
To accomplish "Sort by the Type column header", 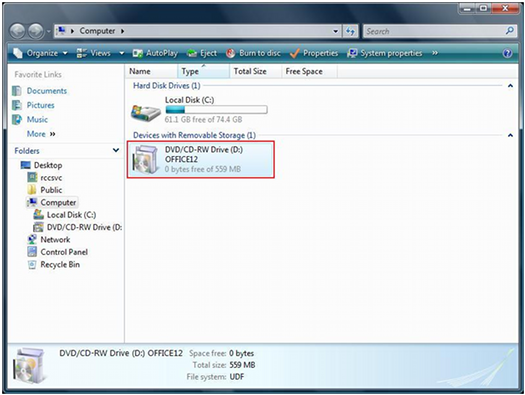I will (x=204, y=71).
